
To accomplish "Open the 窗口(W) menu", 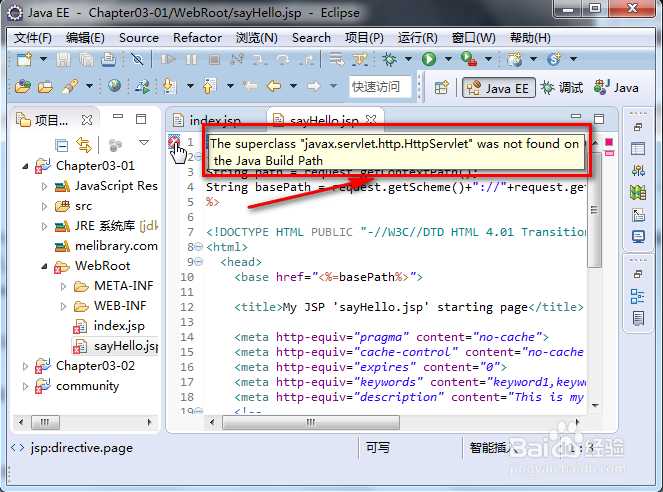I will tap(474, 38).
